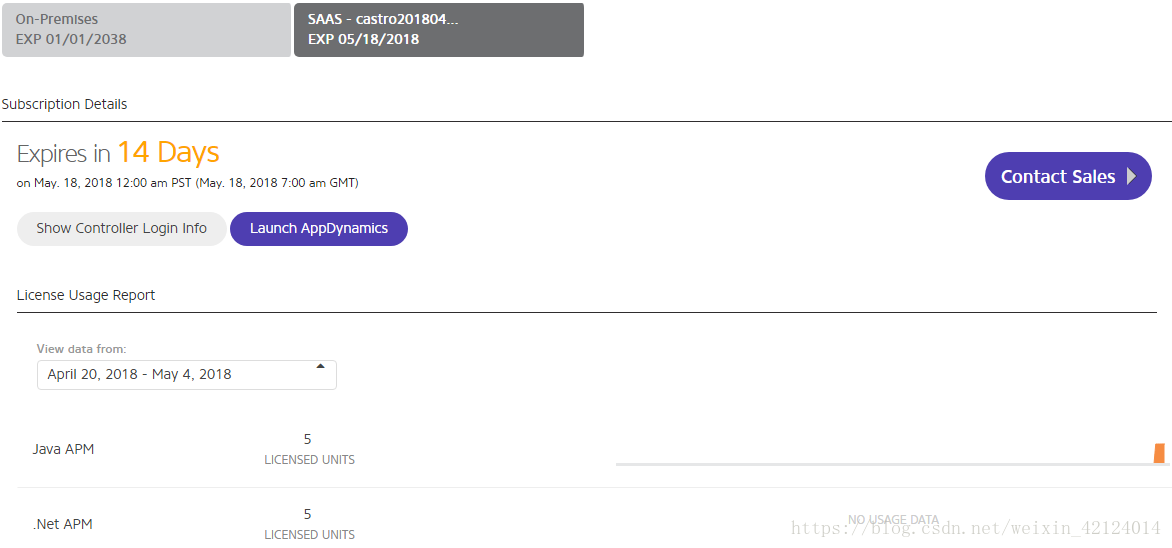Click the caret arrow on date range selector
1172x548 pixels.
[320, 366]
